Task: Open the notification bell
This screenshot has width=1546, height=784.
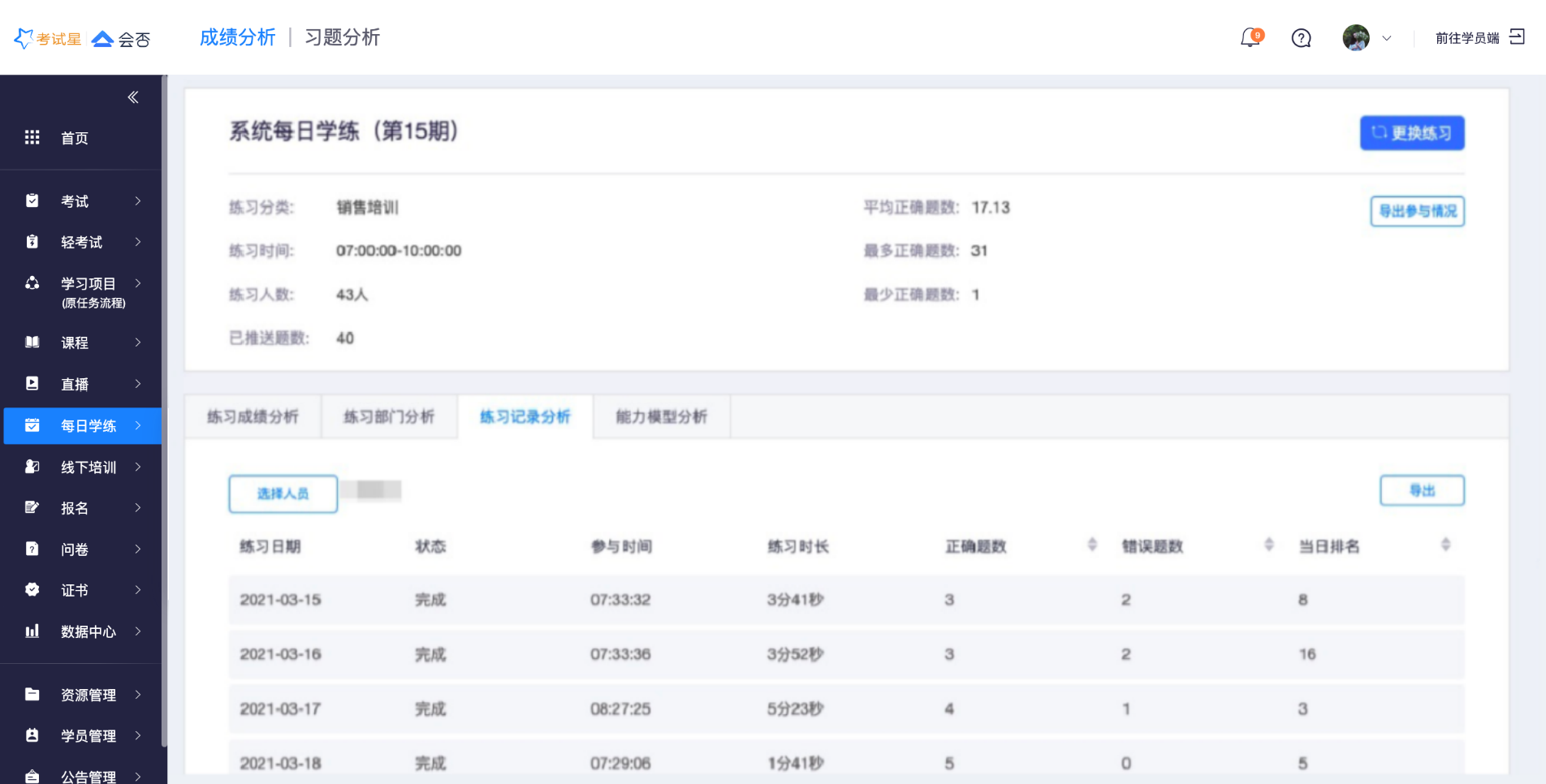Action: [x=1250, y=38]
